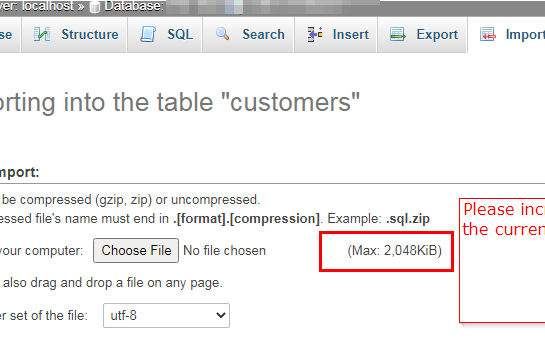Click the database cylinder icon in breadcrumb
Viewport: 545px width, 360px height.
tap(95, 7)
